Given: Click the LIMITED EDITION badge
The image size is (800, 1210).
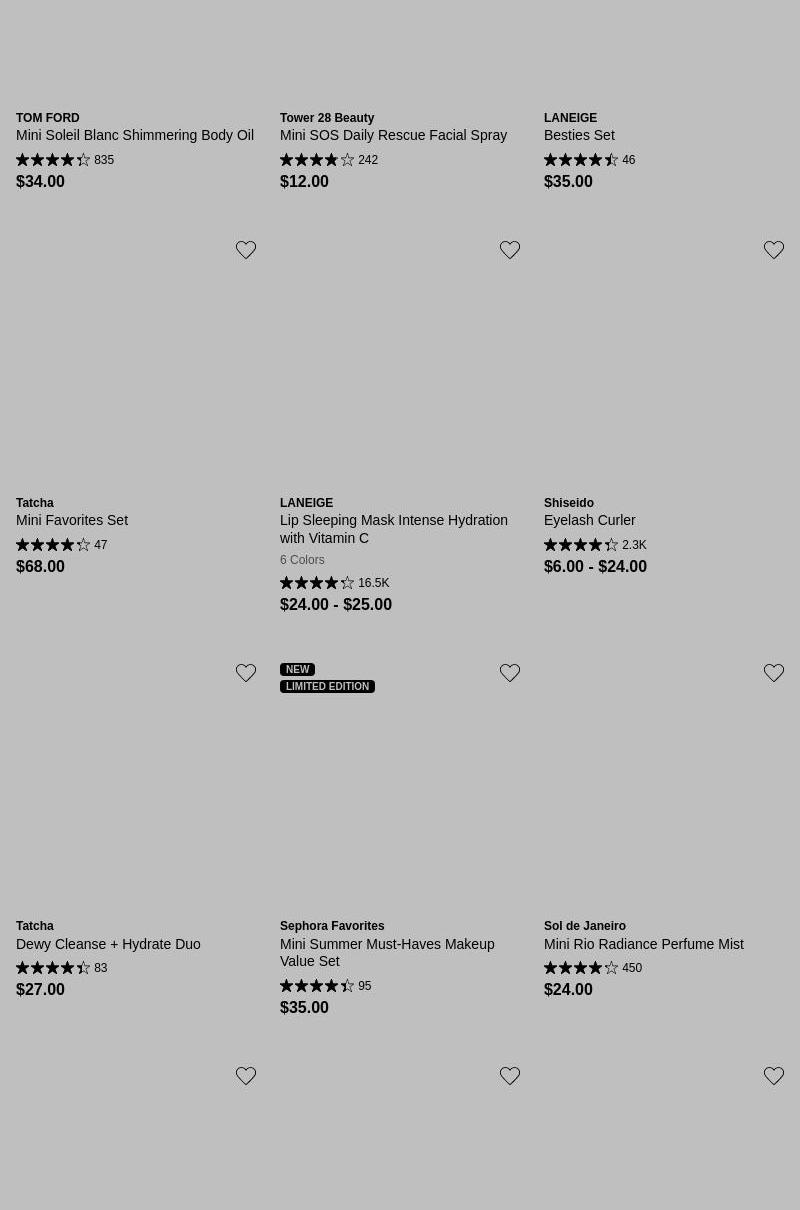Looking at the screenshot, I should point(327,687).
